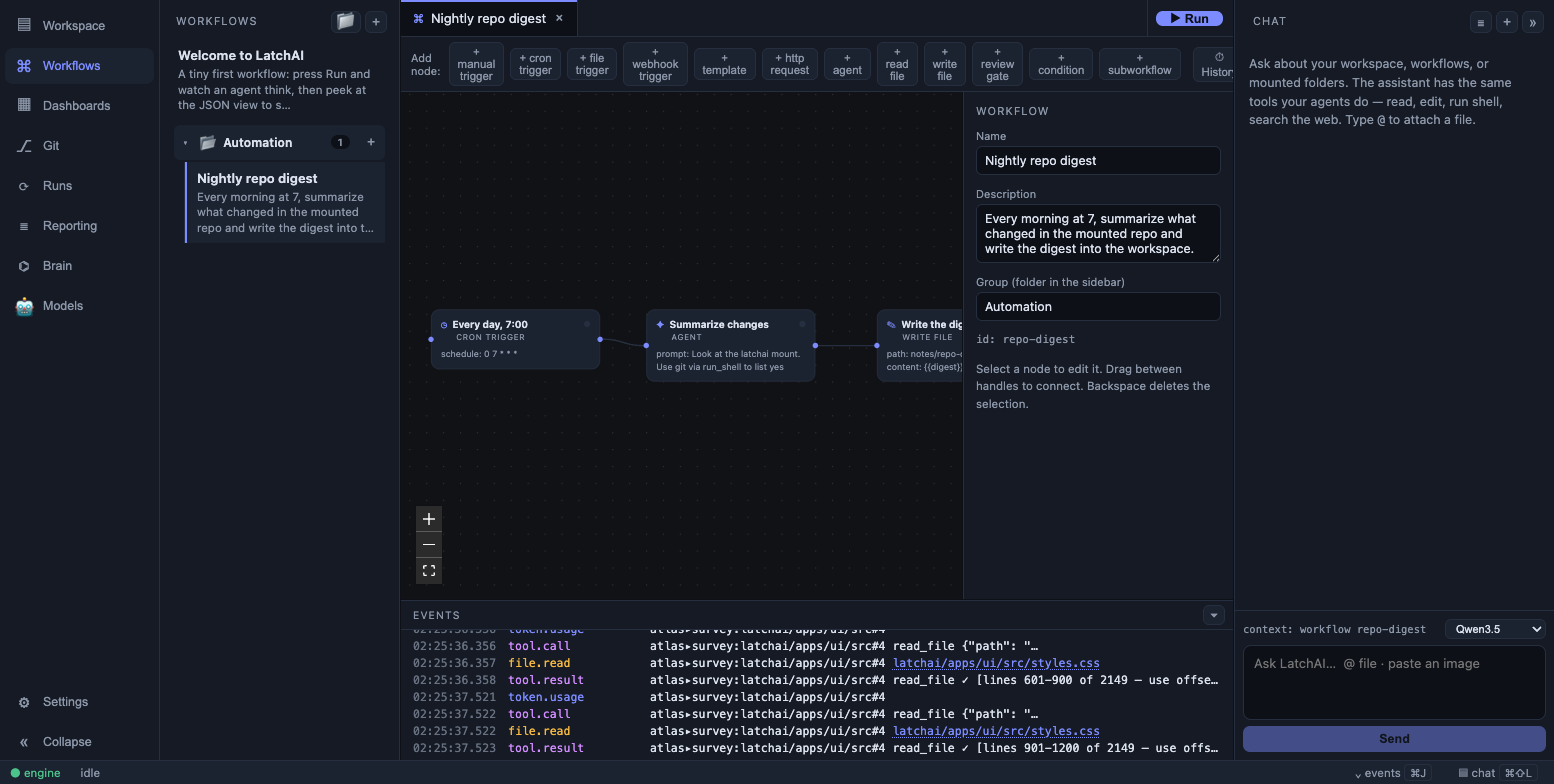
Task: Close the Nightly repo digest tab
Action: [x=559, y=18]
